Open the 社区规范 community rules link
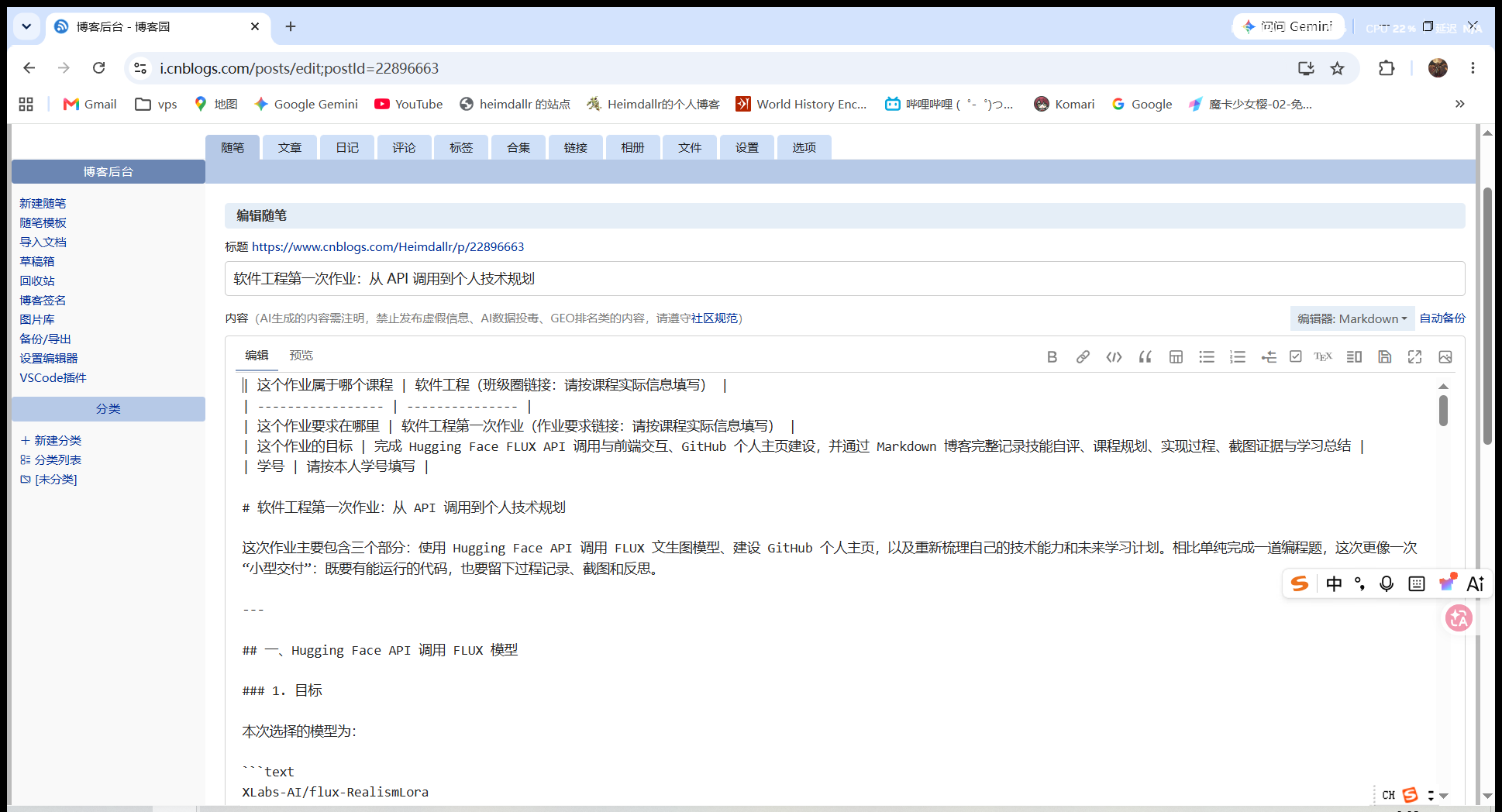 tap(715, 318)
